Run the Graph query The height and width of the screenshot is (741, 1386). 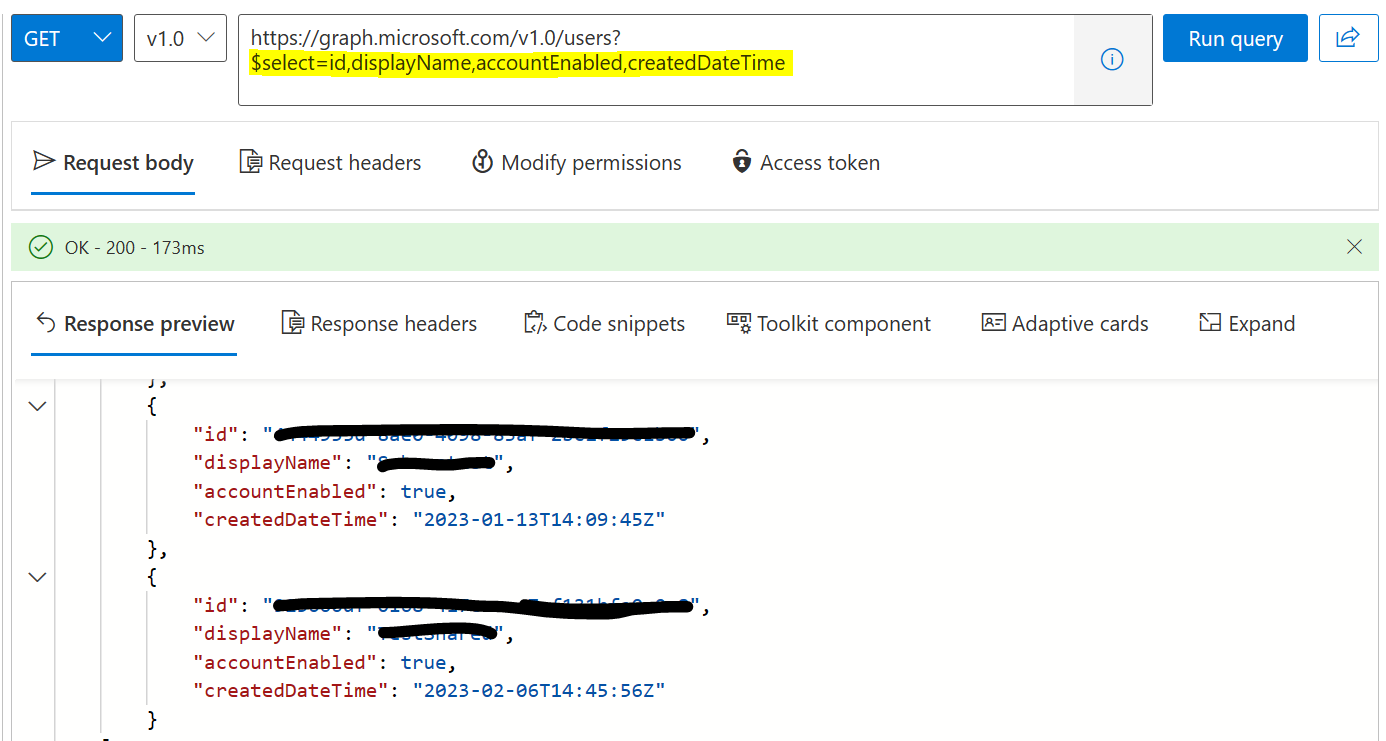(x=1235, y=38)
